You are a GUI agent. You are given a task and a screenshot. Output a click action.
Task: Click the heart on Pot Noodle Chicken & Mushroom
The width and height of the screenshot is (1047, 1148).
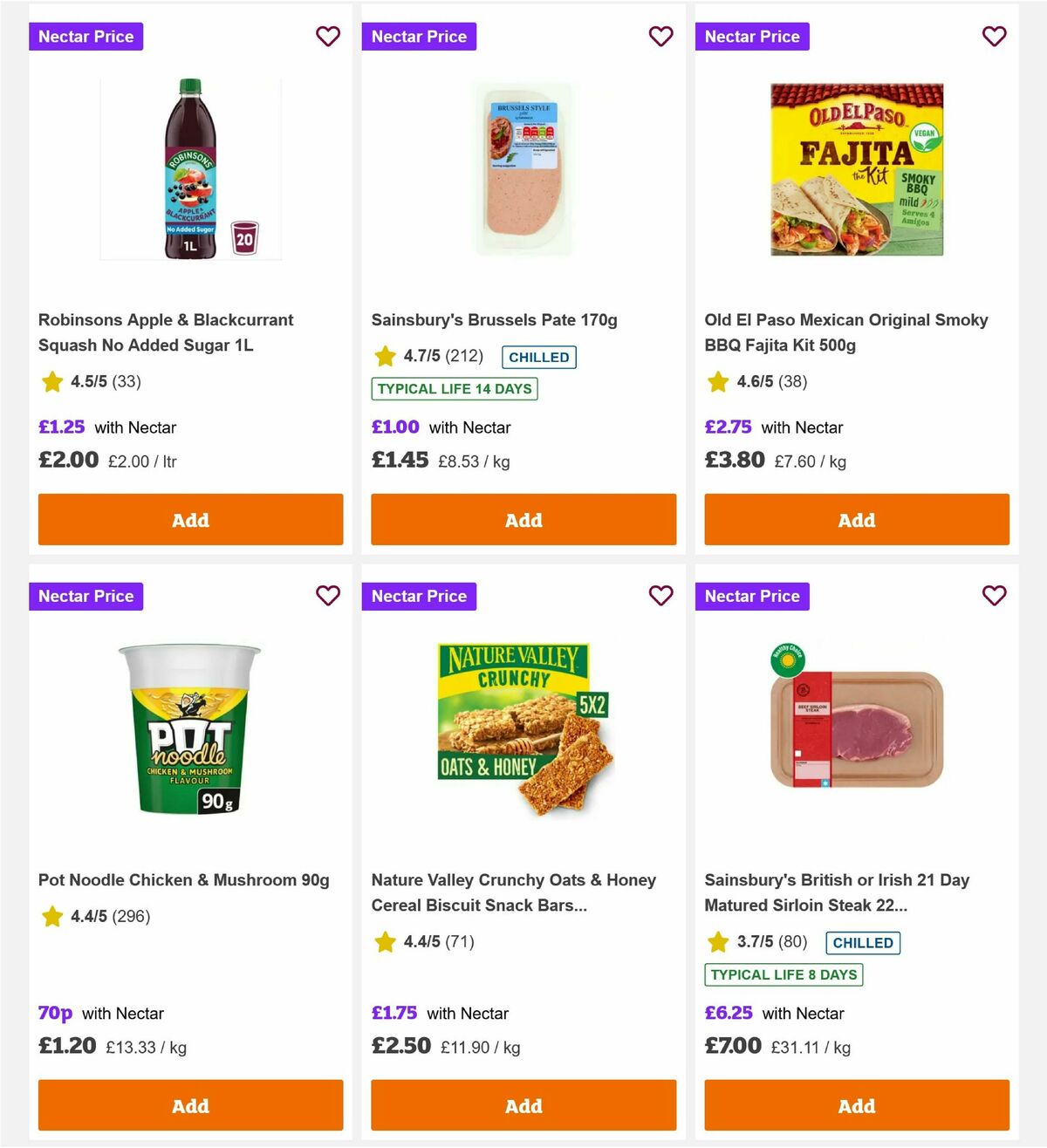pos(328,596)
